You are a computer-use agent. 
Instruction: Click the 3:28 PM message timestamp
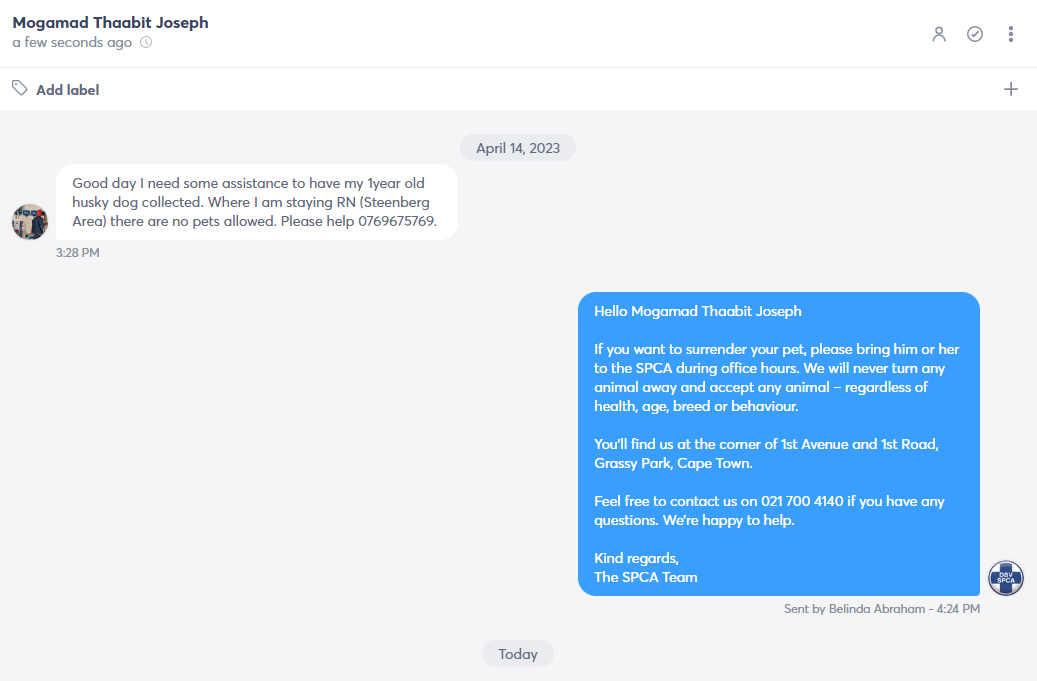click(x=77, y=253)
